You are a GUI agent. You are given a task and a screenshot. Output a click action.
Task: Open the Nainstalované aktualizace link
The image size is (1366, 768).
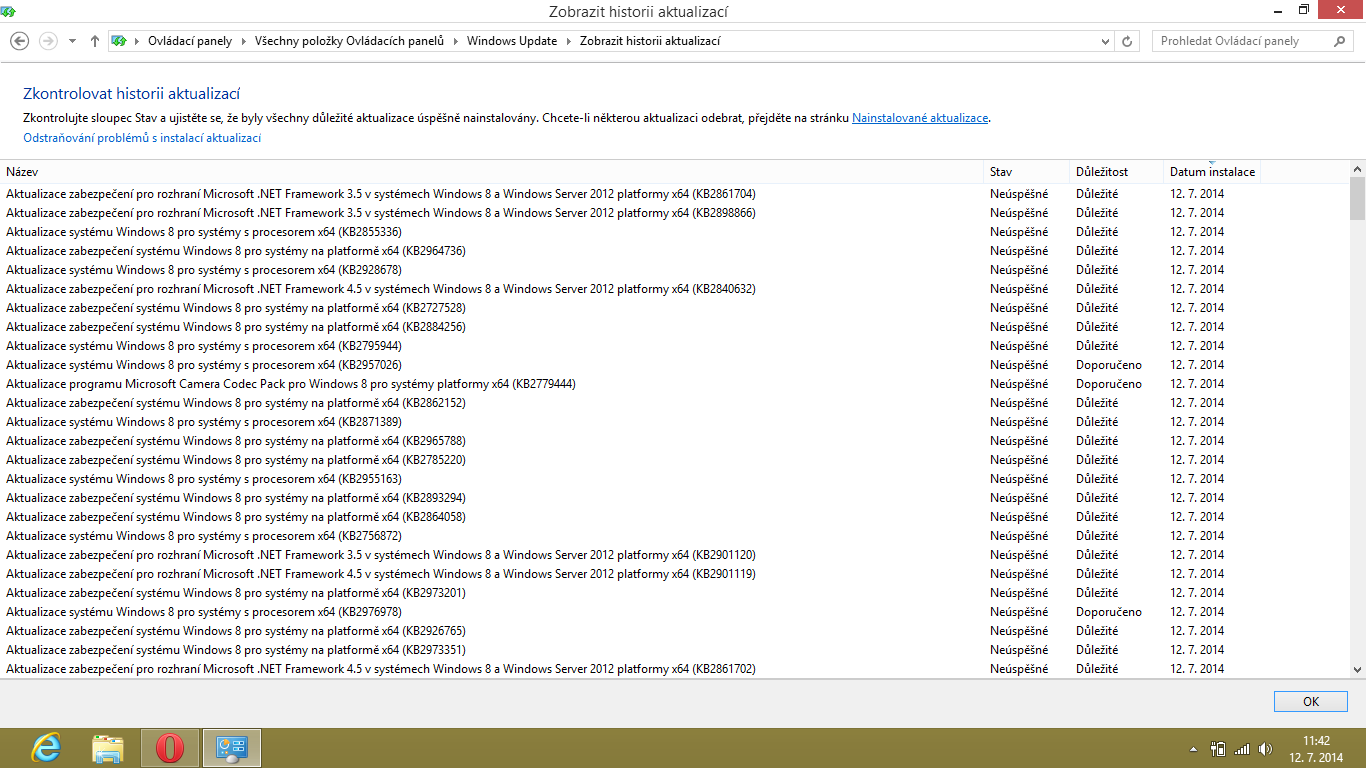tap(920, 118)
